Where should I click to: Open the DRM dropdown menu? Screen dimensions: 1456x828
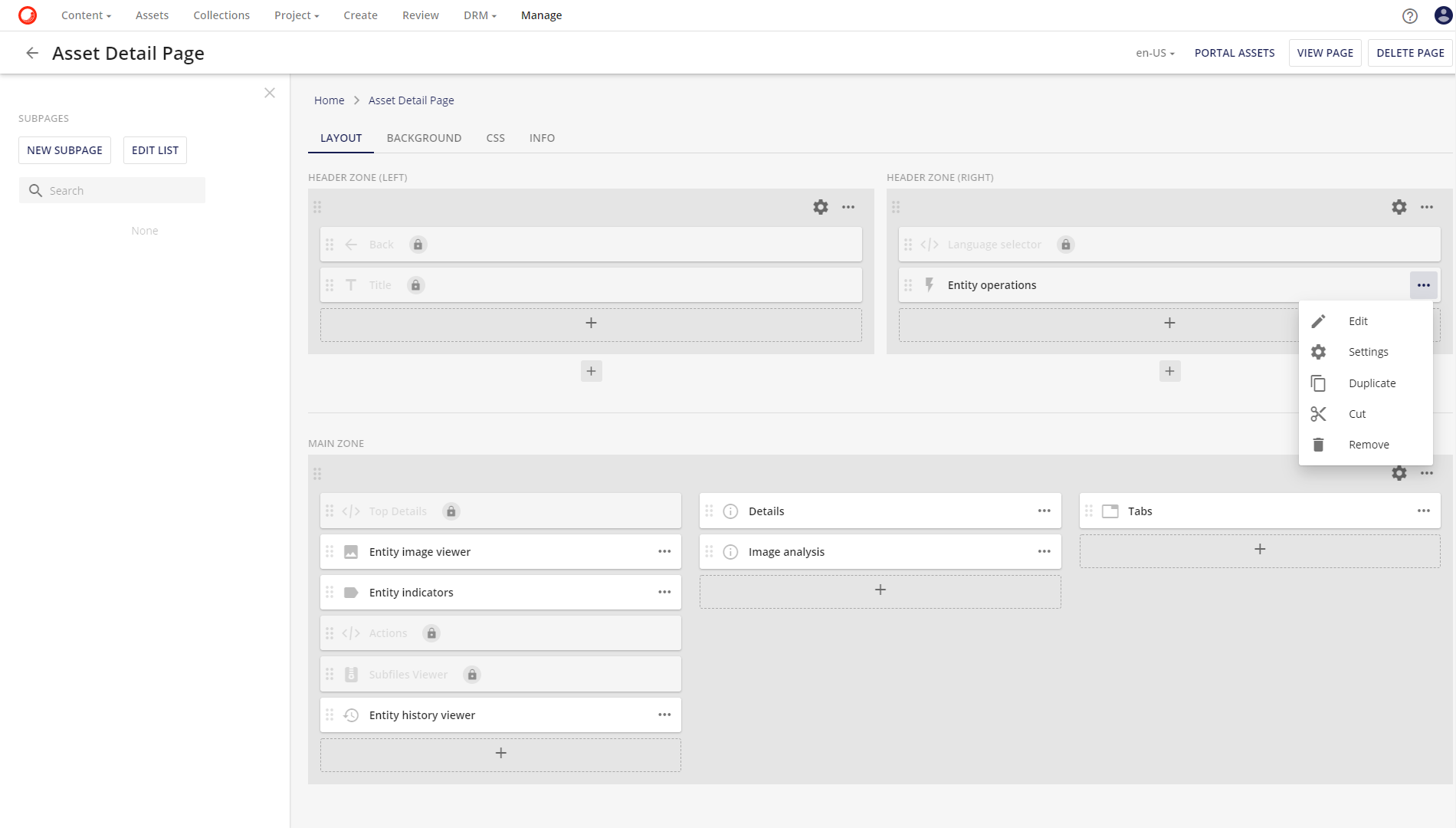(x=478, y=15)
